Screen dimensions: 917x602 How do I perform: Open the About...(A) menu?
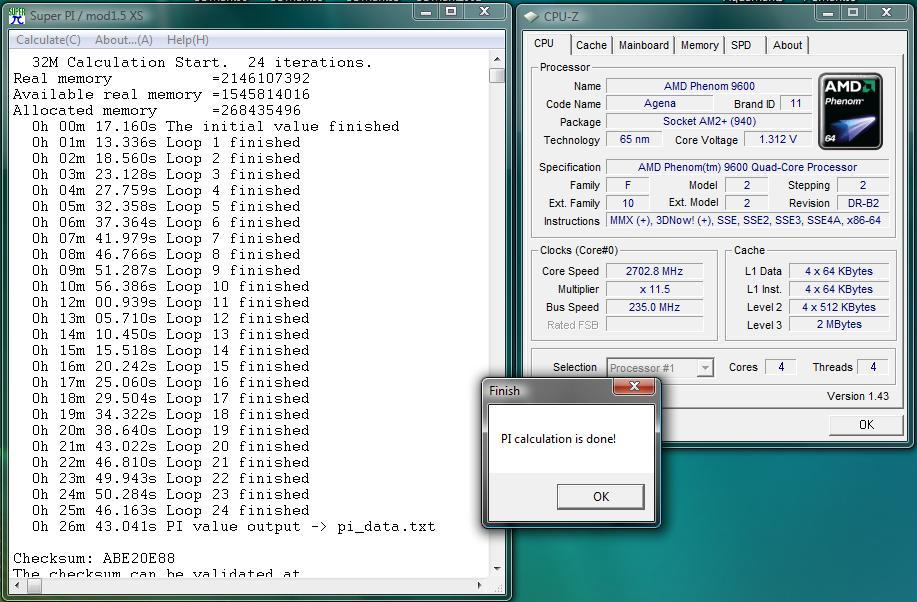pos(123,40)
